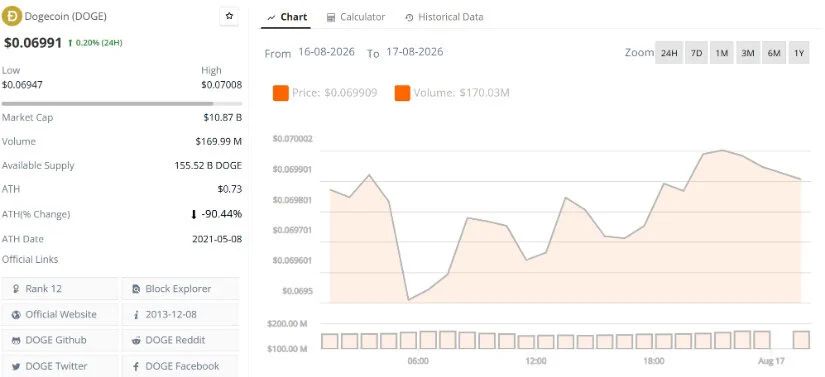Click the Low-High price range bar
This screenshot has width=825, height=377.
tap(122, 104)
